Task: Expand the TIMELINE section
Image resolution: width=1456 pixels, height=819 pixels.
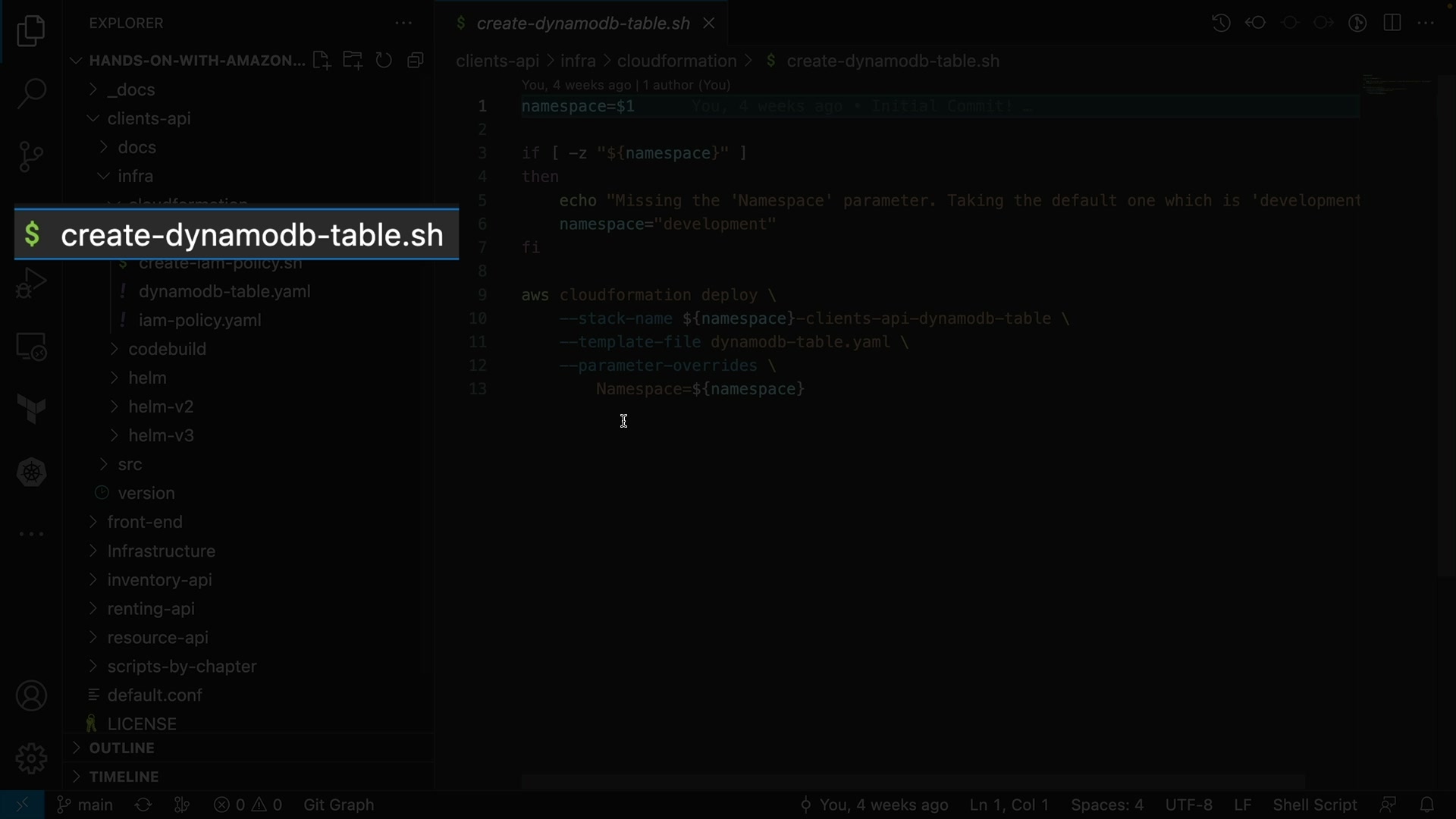Action: [124, 777]
